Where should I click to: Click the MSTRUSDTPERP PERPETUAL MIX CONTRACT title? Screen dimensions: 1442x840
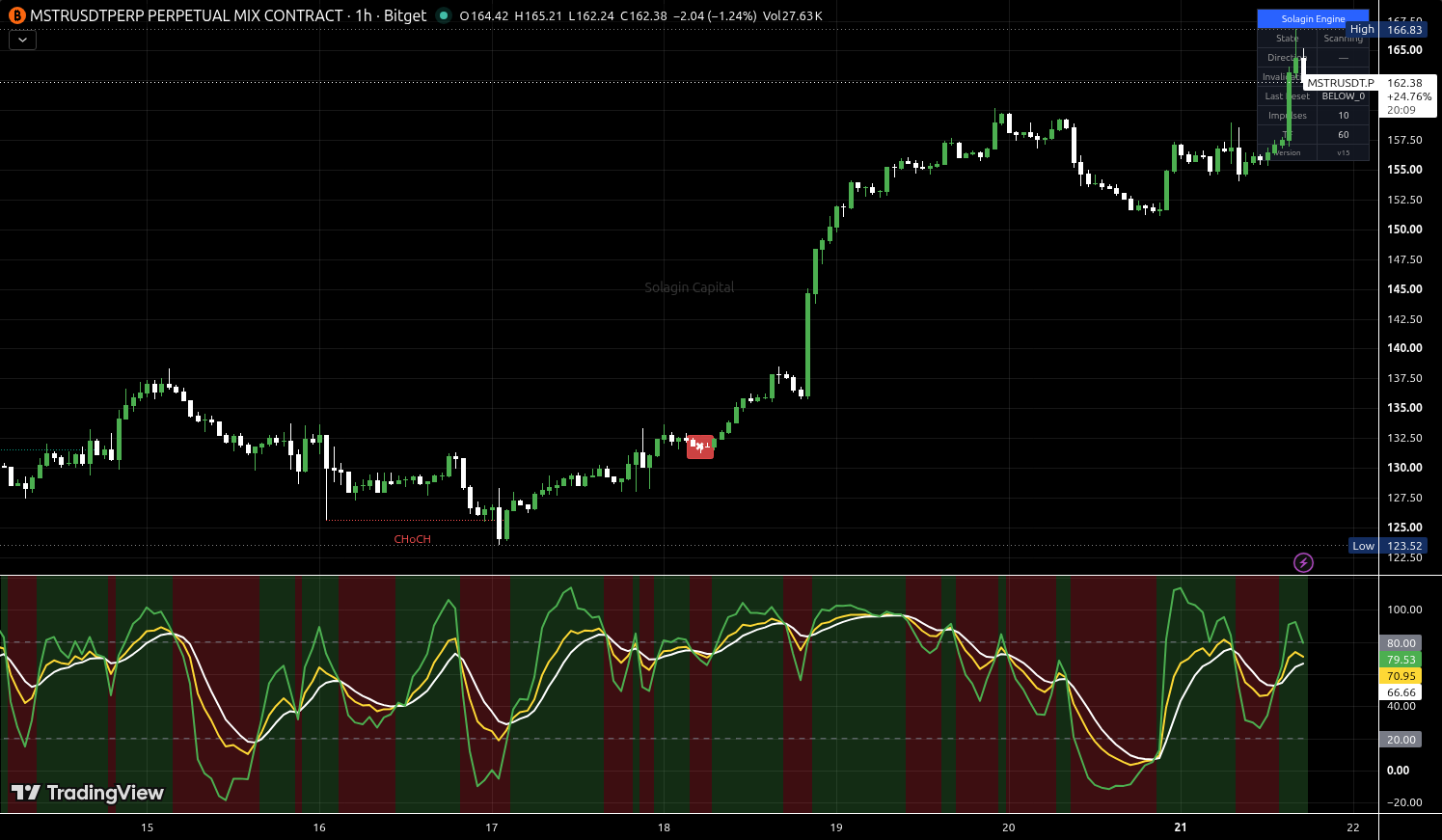(x=186, y=15)
